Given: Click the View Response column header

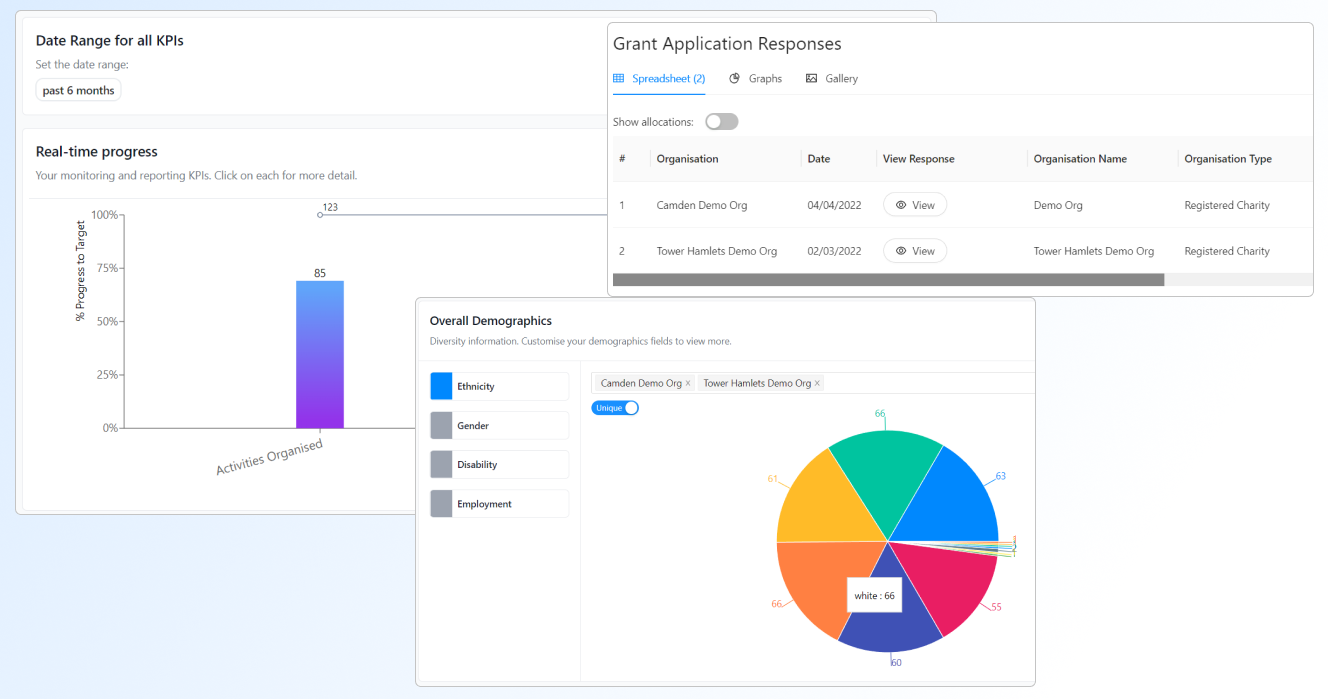Looking at the screenshot, I should point(919,159).
